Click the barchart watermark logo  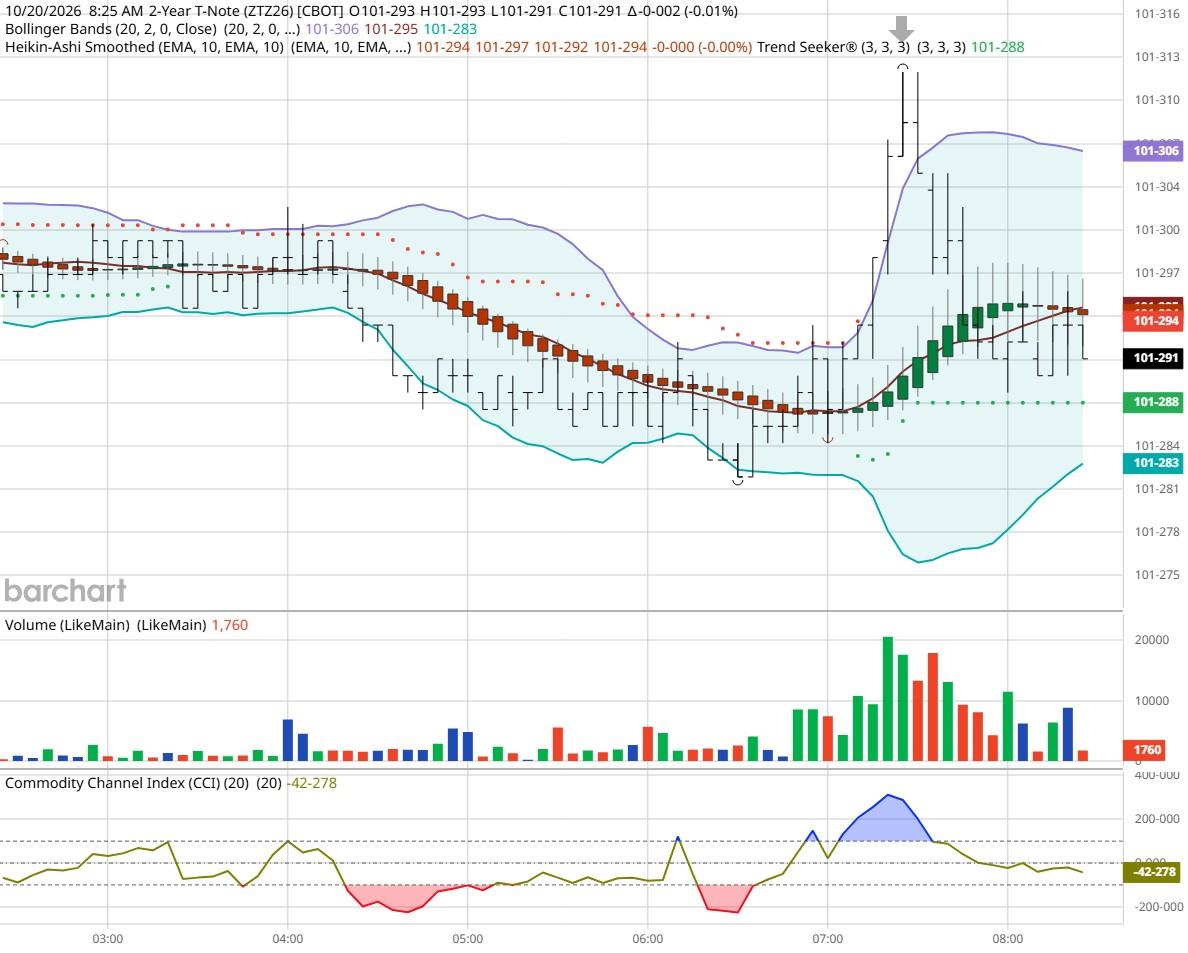pos(65,591)
